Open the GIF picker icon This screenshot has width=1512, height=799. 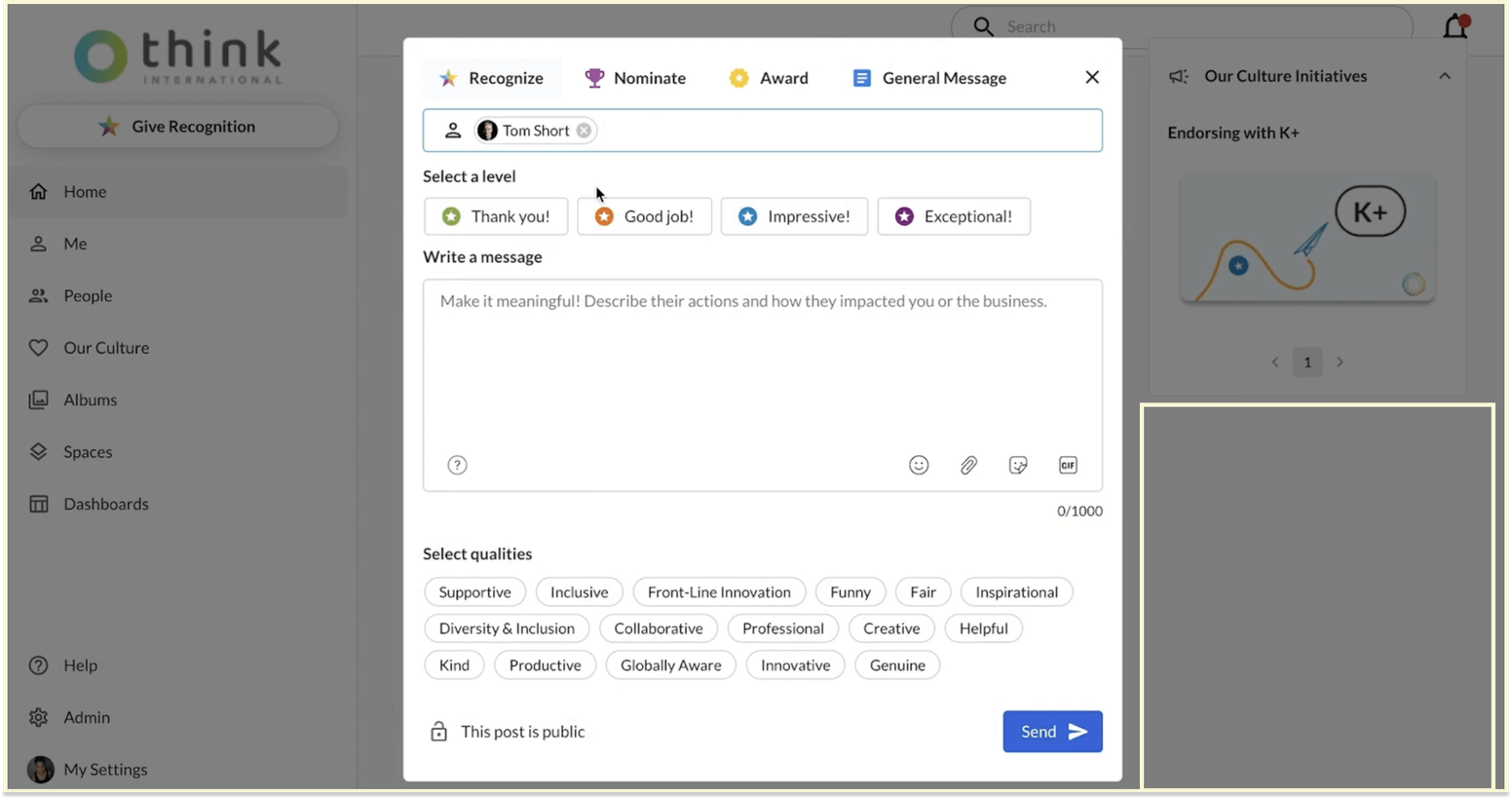[1068, 465]
